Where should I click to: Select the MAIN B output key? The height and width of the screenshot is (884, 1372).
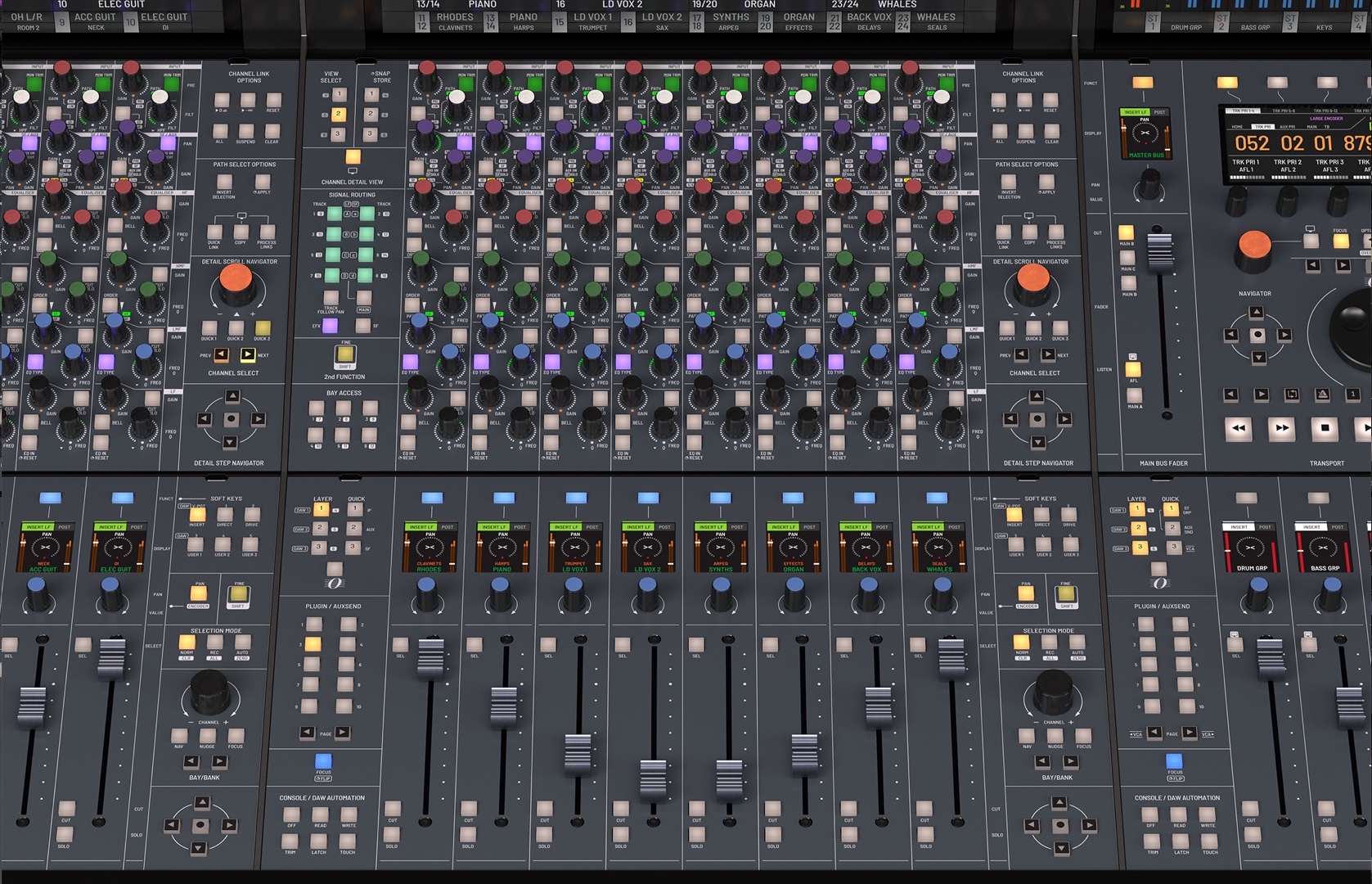1127,232
